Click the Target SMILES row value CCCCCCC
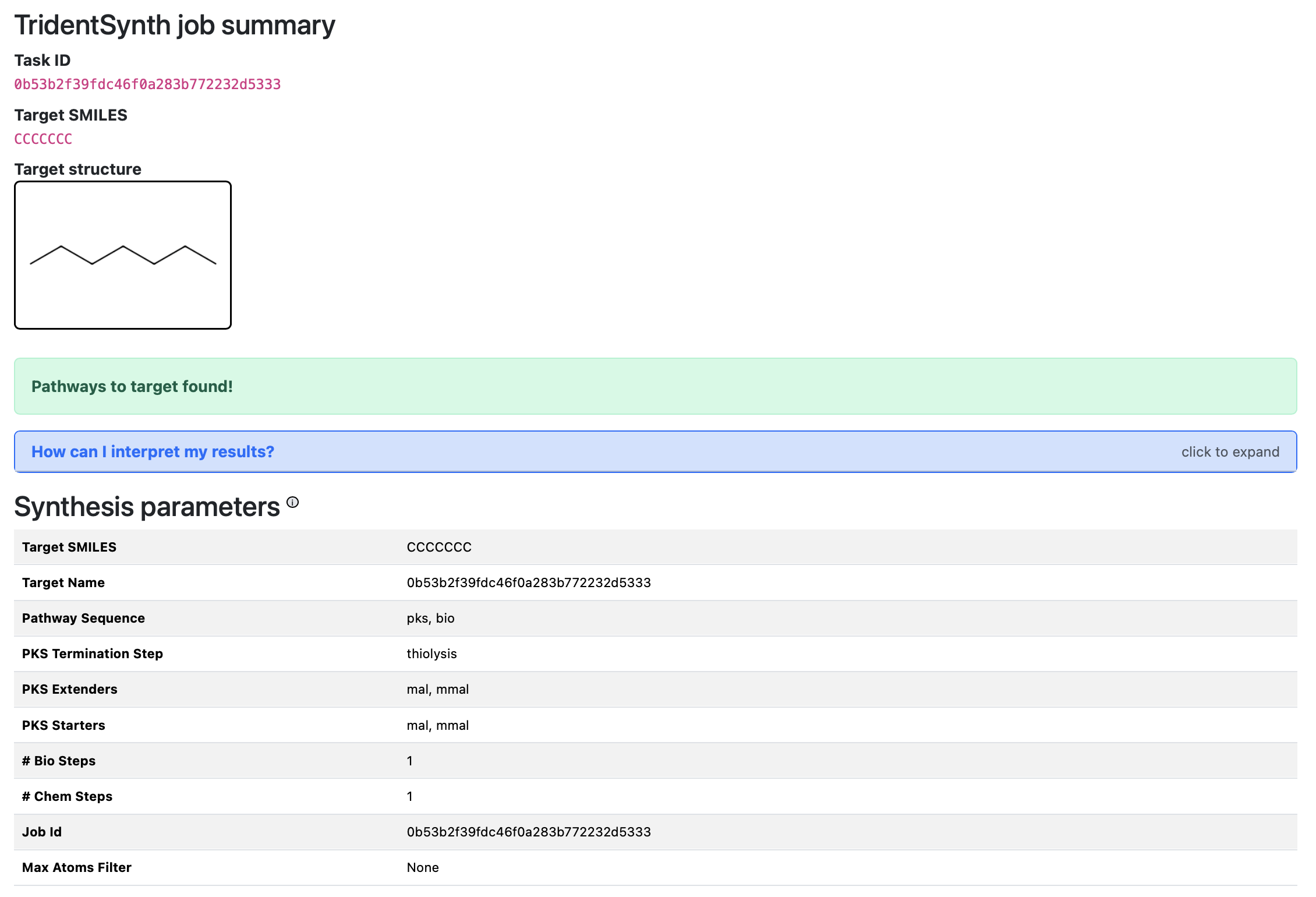The width and height of the screenshot is (1316, 897). [439, 547]
